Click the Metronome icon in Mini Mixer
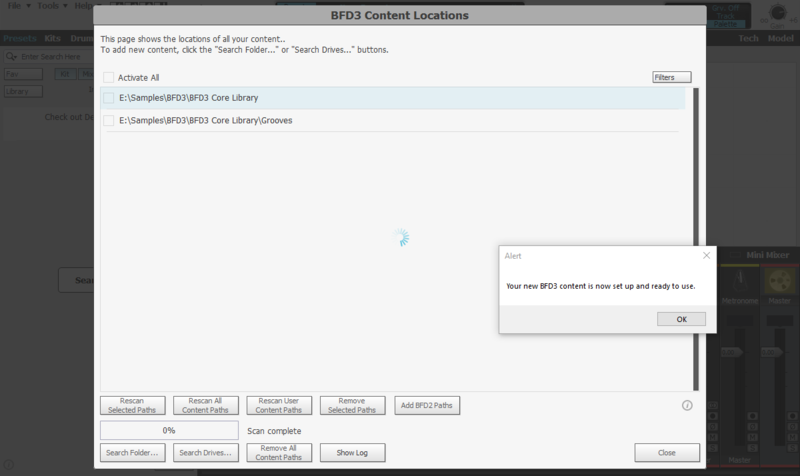The height and width of the screenshot is (476, 800). (x=739, y=282)
